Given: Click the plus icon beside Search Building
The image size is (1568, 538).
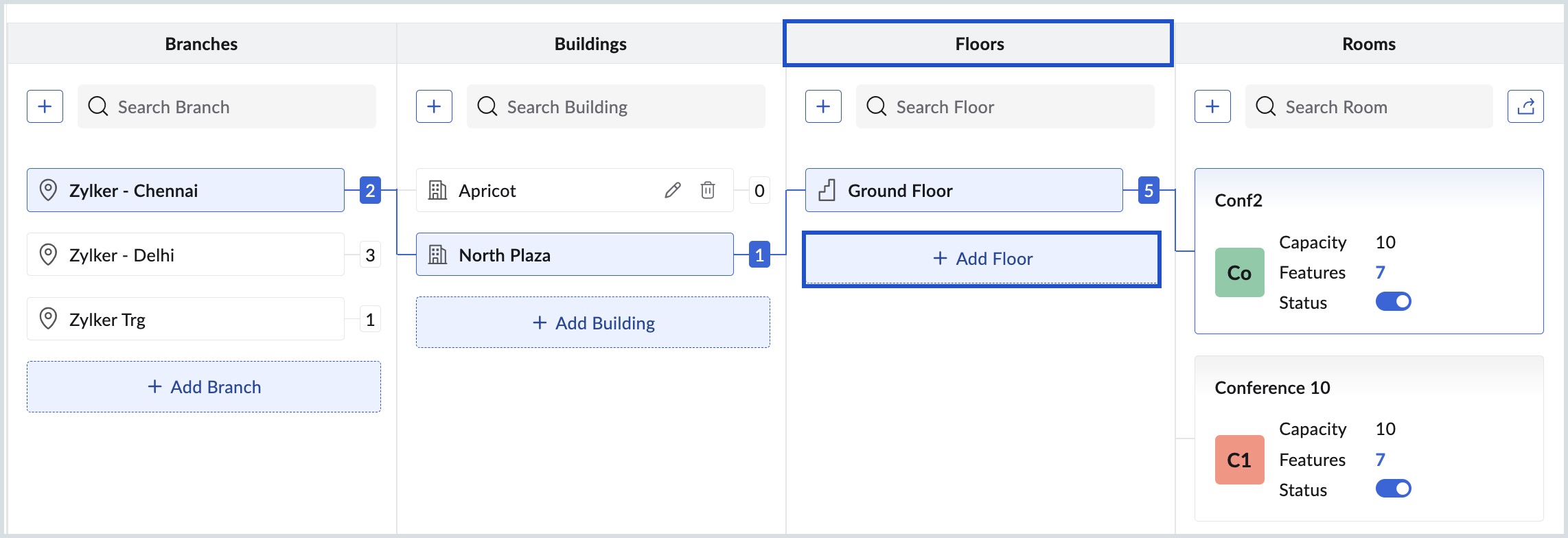Looking at the screenshot, I should (x=434, y=106).
